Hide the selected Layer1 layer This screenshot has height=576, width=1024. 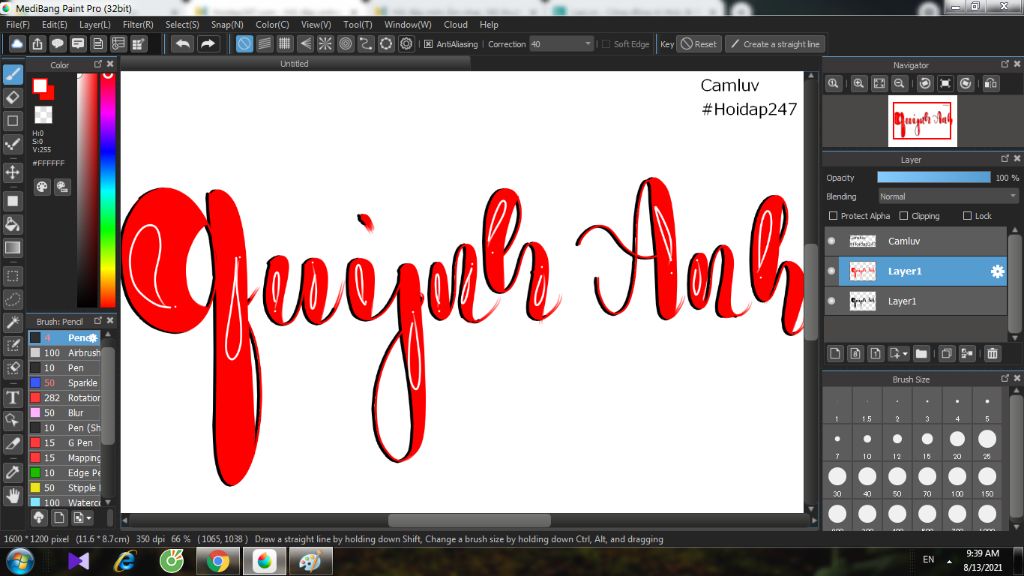coord(831,271)
